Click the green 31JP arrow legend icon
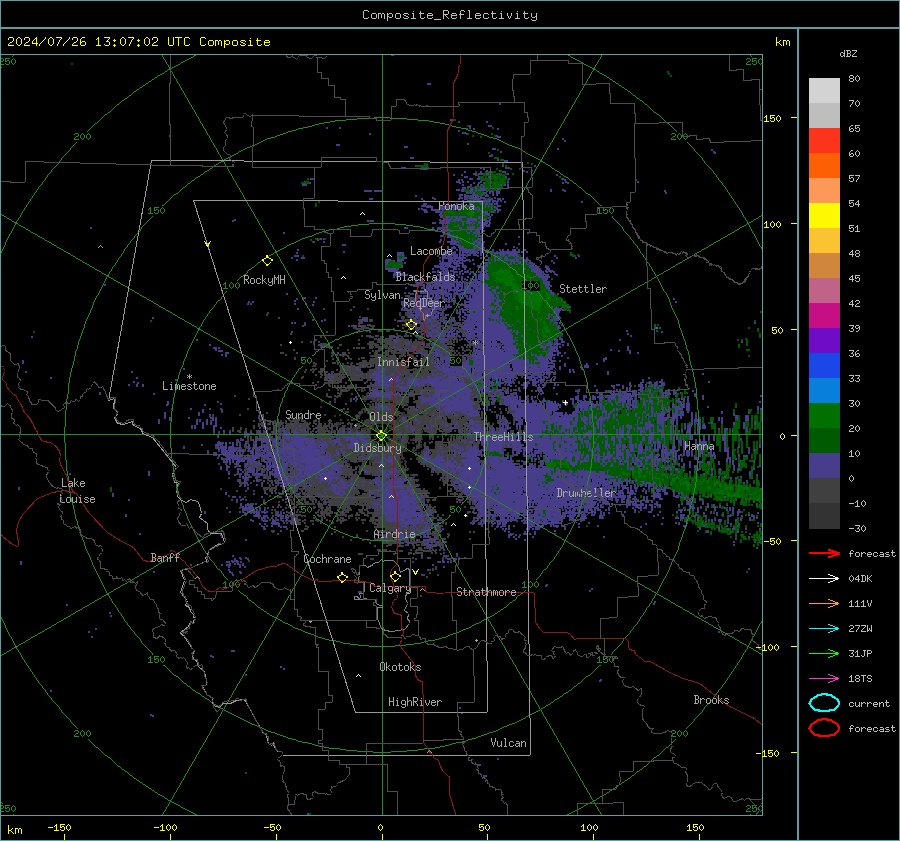The height and width of the screenshot is (841, 900). click(x=824, y=653)
